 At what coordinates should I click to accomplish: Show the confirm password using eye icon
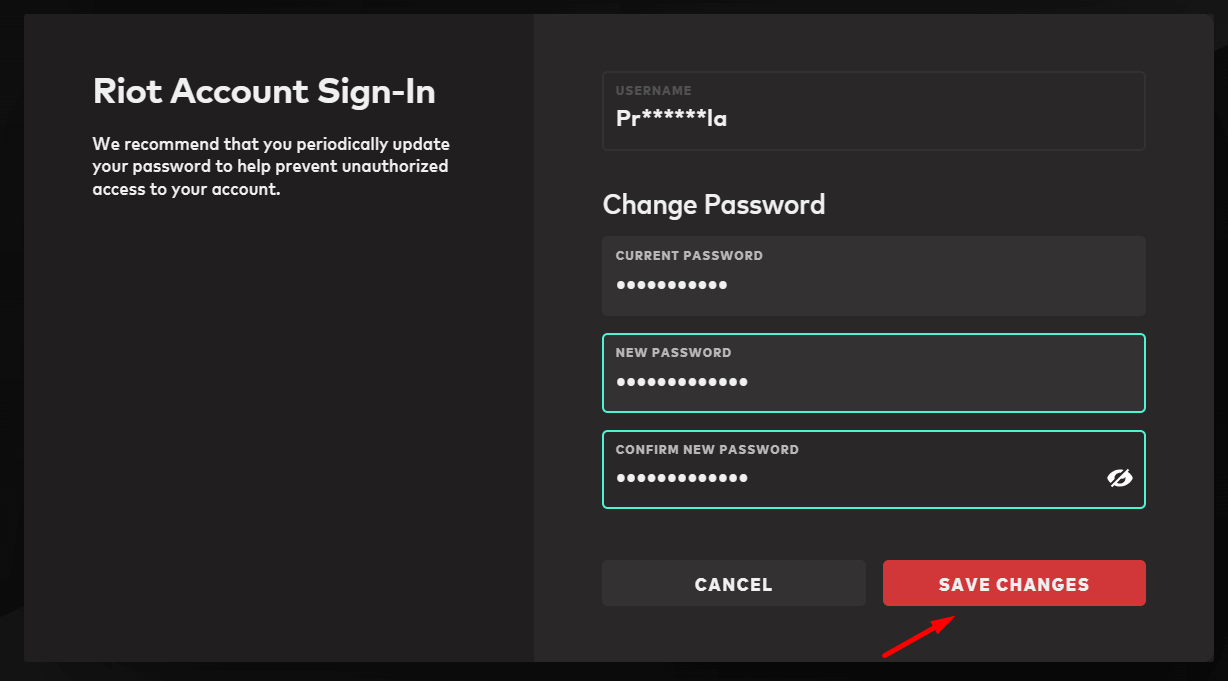coord(1119,478)
